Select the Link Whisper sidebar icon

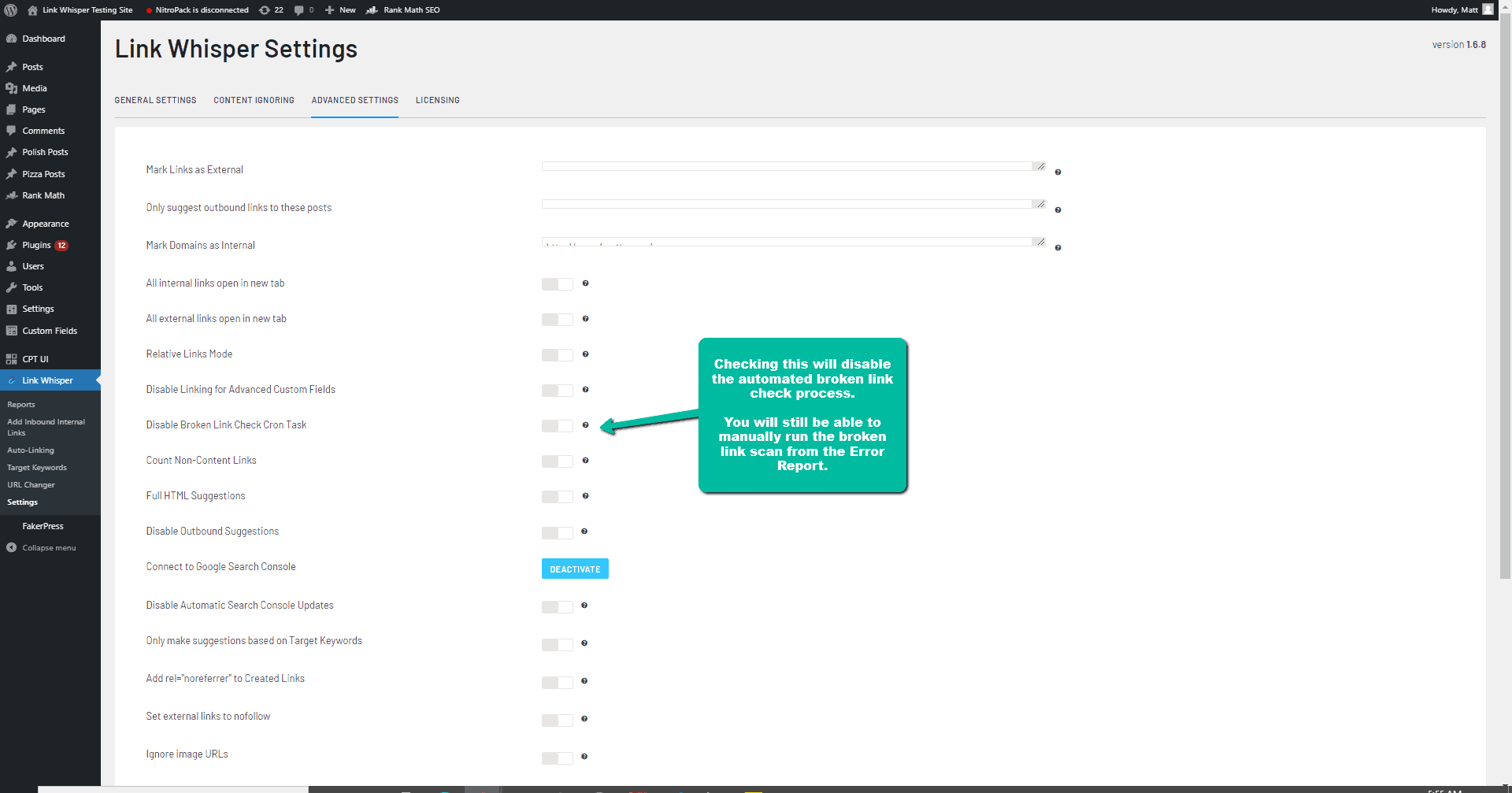pyautogui.click(x=12, y=380)
